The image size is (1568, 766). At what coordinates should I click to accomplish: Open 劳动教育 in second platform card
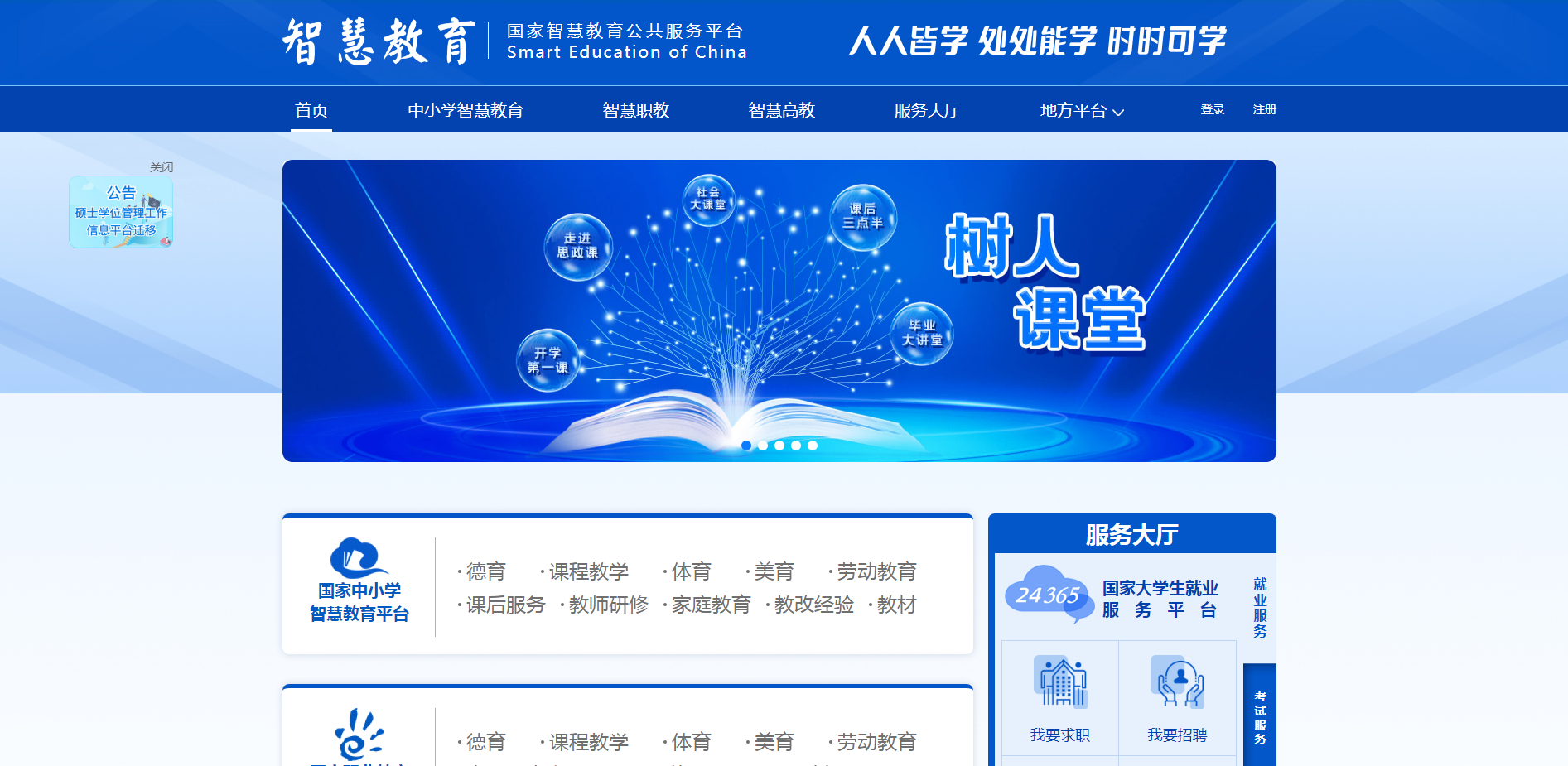(876, 742)
